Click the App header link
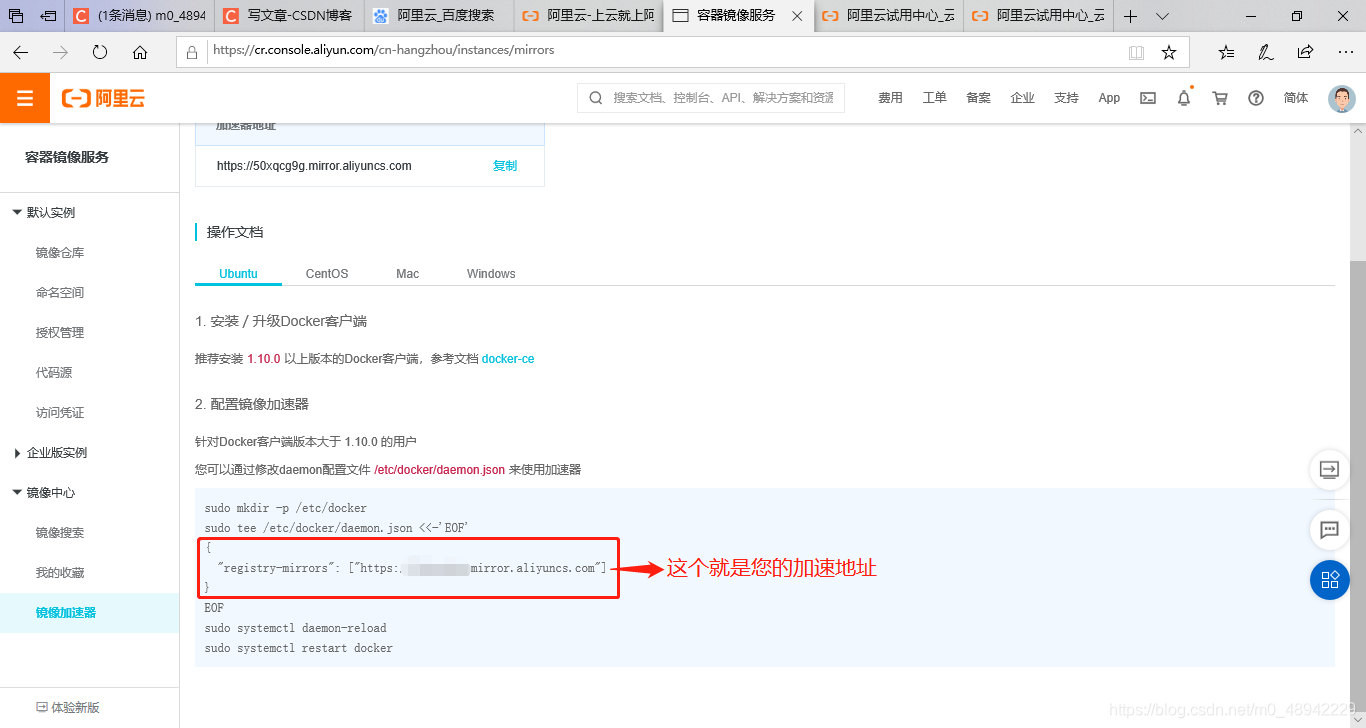Screen dimensions: 1366x728 pos(1109,98)
